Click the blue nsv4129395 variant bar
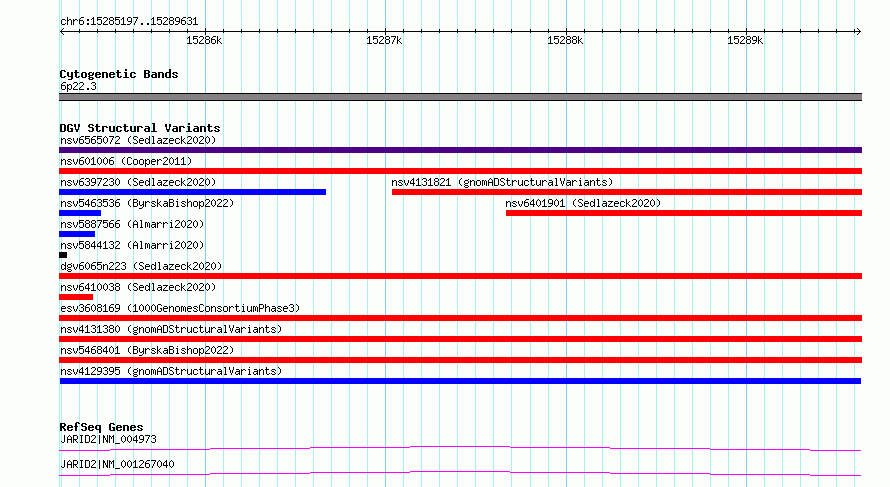Image resolution: width=890 pixels, height=487 pixels. click(460, 381)
